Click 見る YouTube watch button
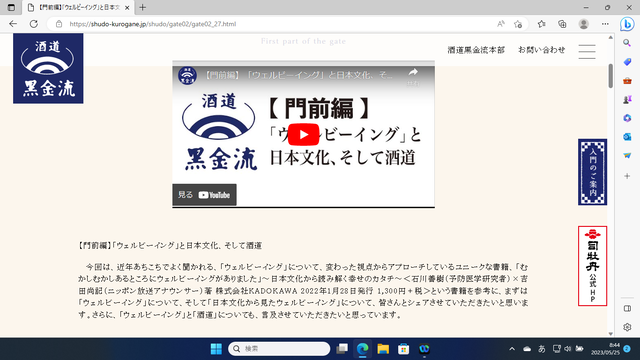640x360 pixels. point(204,195)
